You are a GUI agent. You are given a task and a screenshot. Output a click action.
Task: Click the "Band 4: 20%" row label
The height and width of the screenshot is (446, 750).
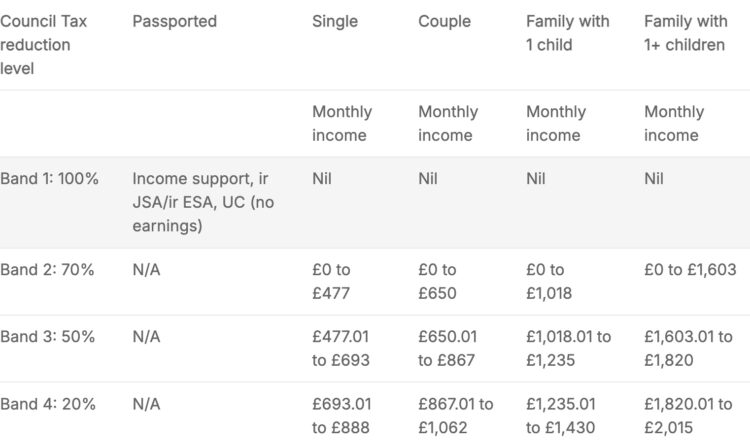(47, 404)
